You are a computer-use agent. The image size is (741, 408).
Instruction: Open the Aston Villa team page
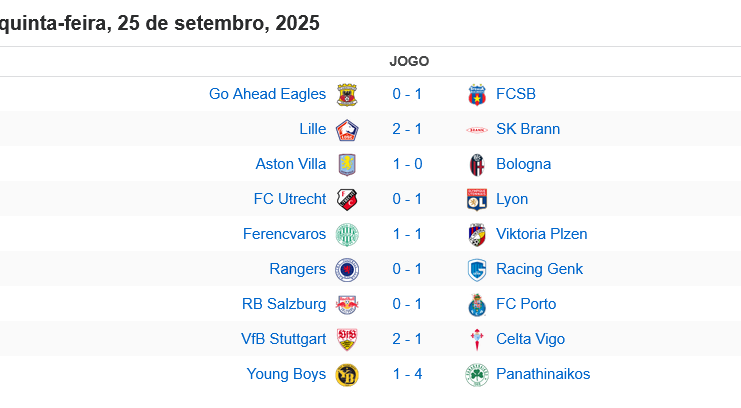pos(291,164)
